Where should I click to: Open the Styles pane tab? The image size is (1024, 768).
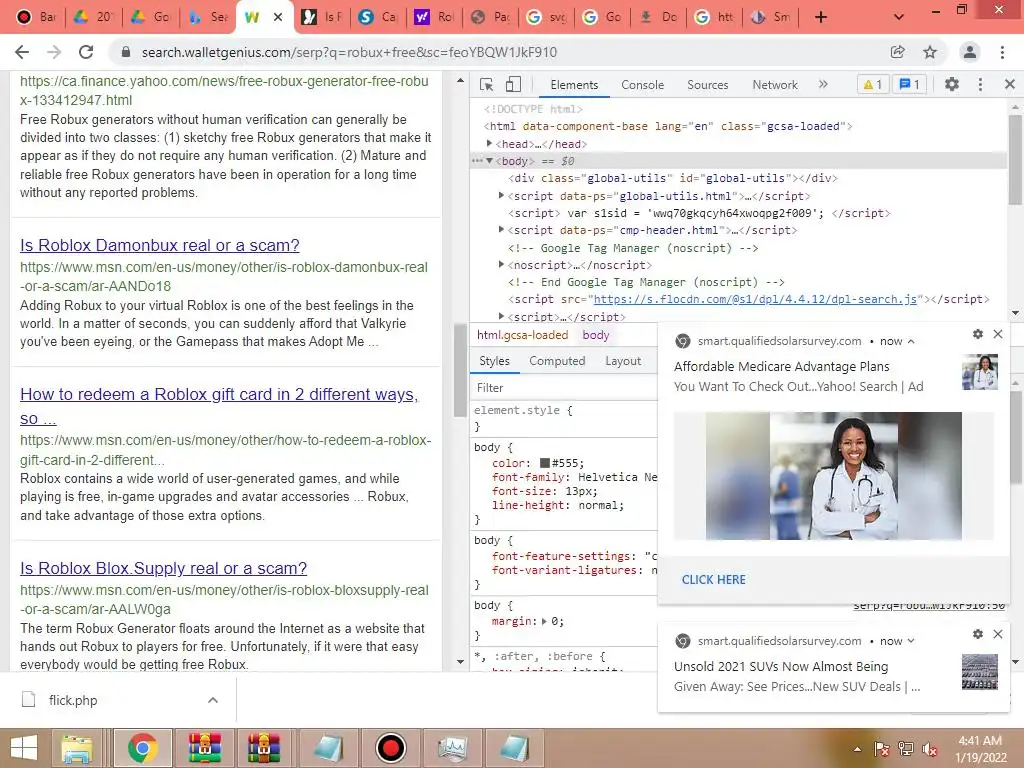coord(494,361)
